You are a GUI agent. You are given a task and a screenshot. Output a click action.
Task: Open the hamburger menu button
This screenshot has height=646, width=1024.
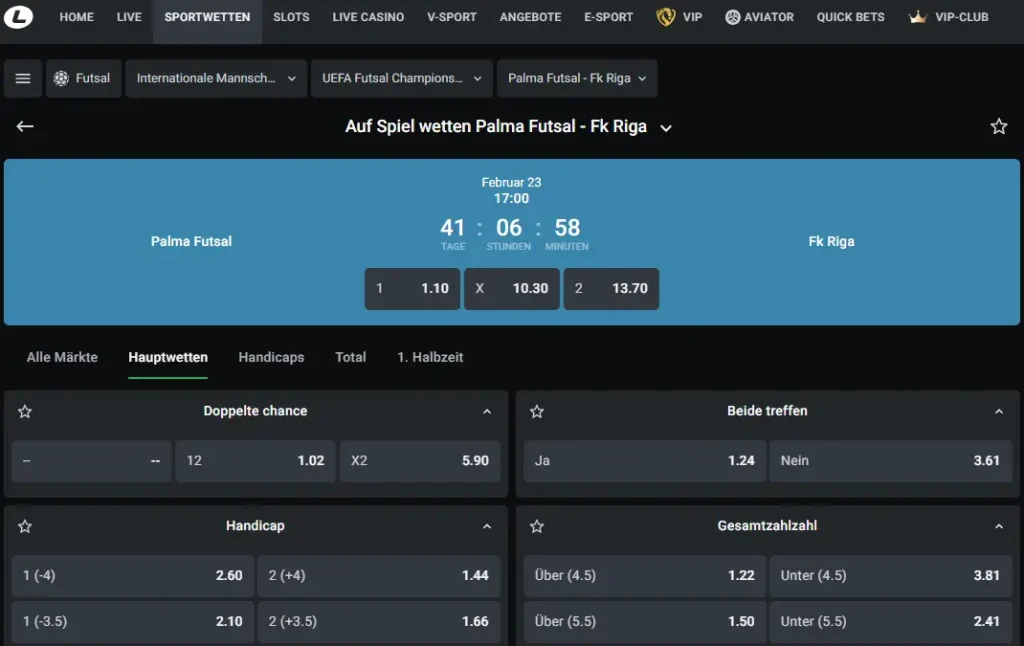23,78
